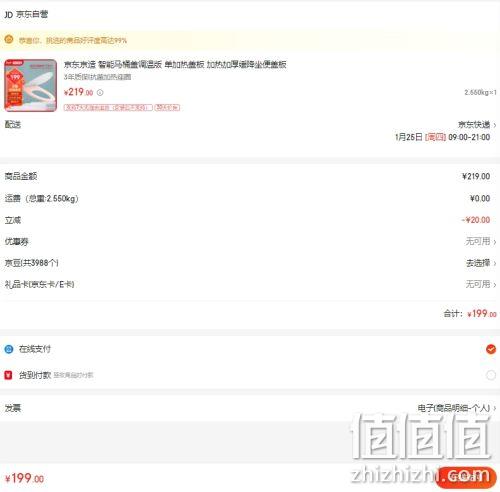The width and height of the screenshot is (500, 492).
Task: Click the smiley icon in the yellow banner
Action: pyautogui.click(x=9, y=40)
